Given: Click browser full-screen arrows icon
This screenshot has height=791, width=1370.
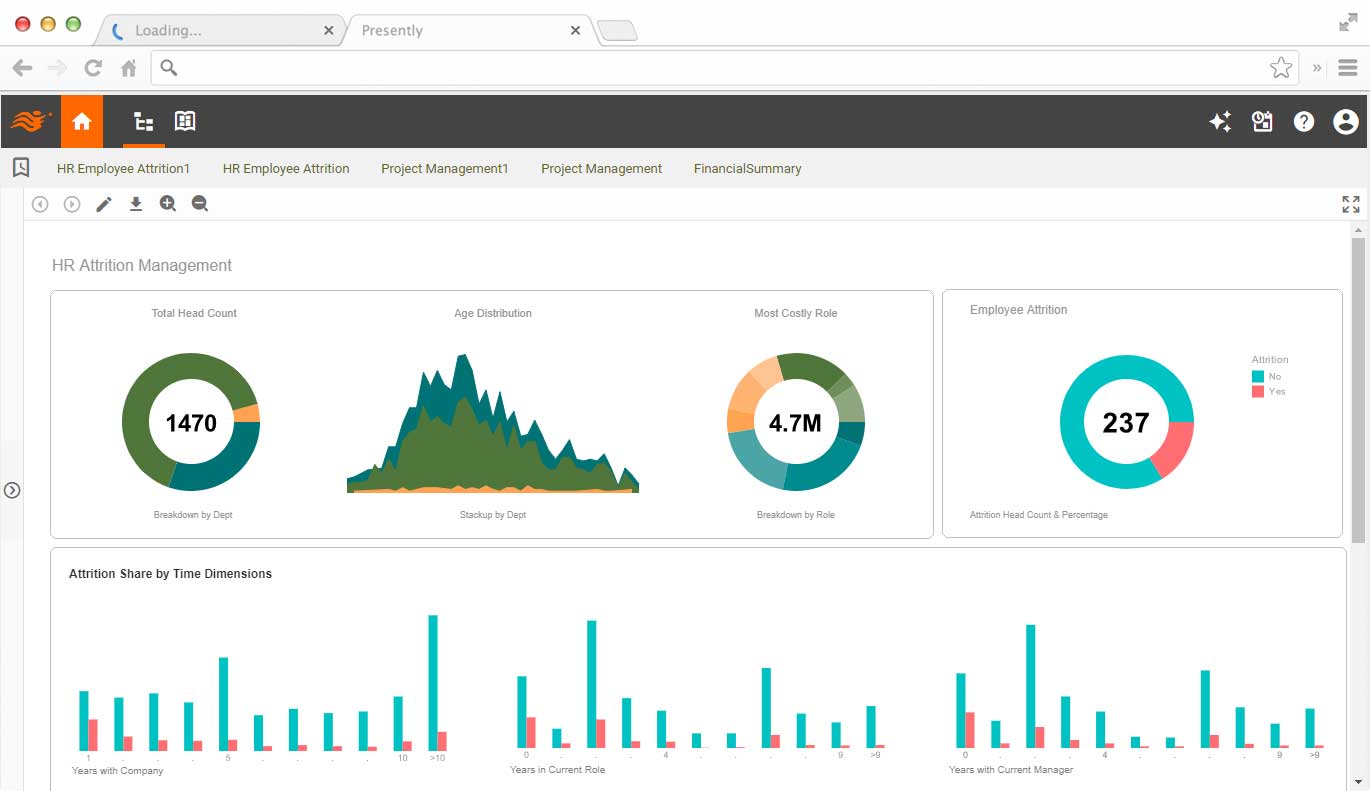Looking at the screenshot, I should tap(1348, 22).
